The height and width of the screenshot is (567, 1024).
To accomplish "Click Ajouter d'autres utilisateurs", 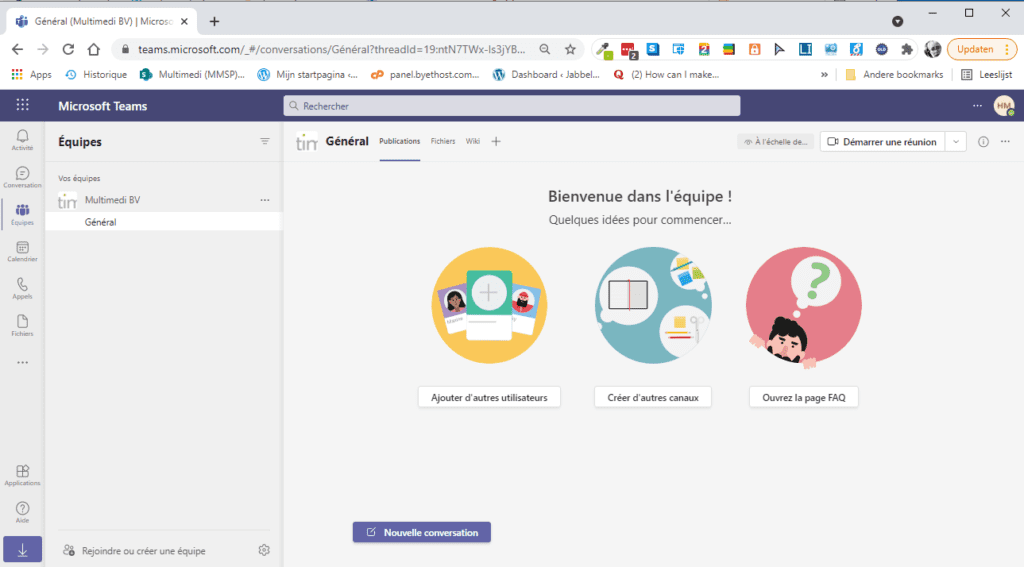I will (489, 397).
